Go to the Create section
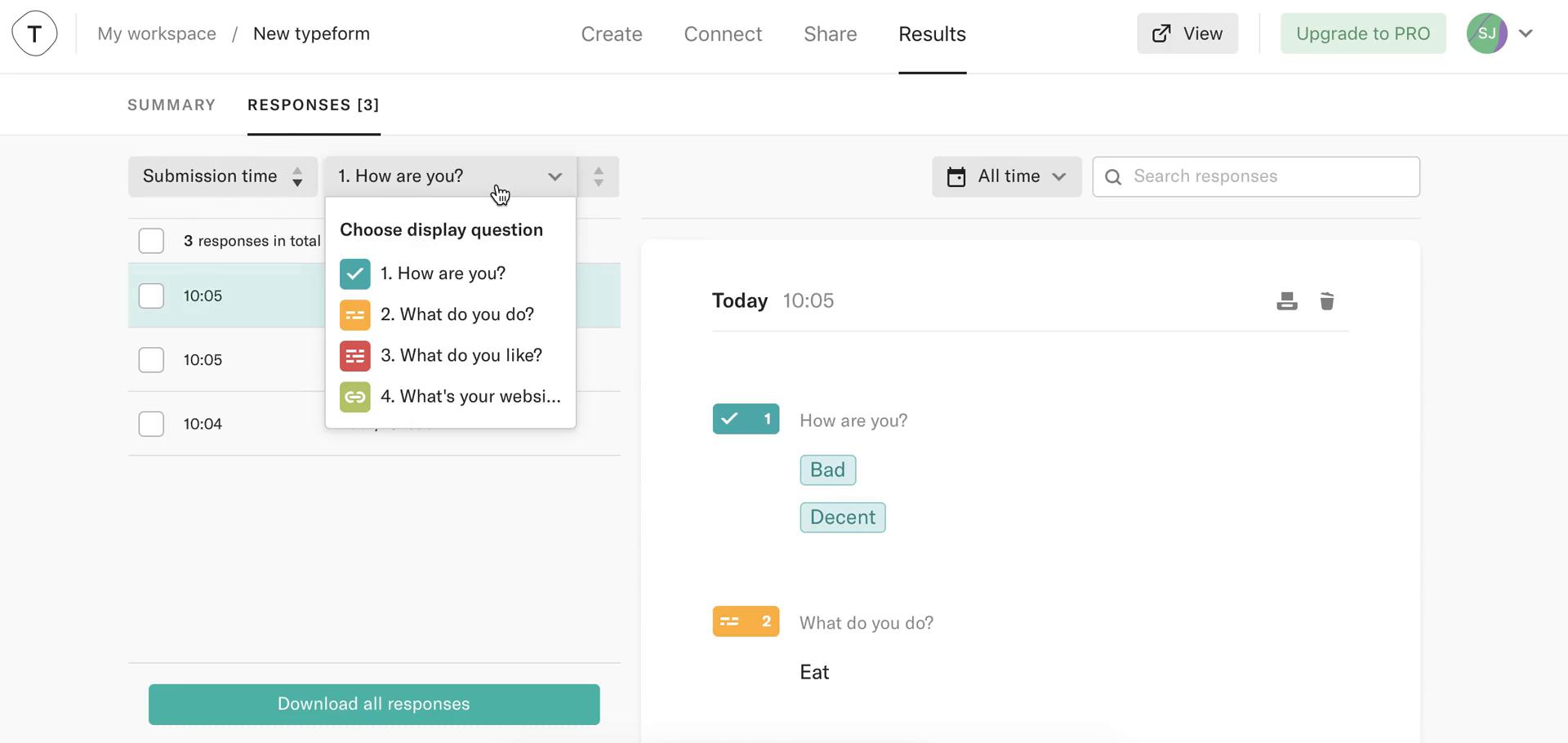Image resolution: width=1568 pixels, height=743 pixels. pos(612,33)
